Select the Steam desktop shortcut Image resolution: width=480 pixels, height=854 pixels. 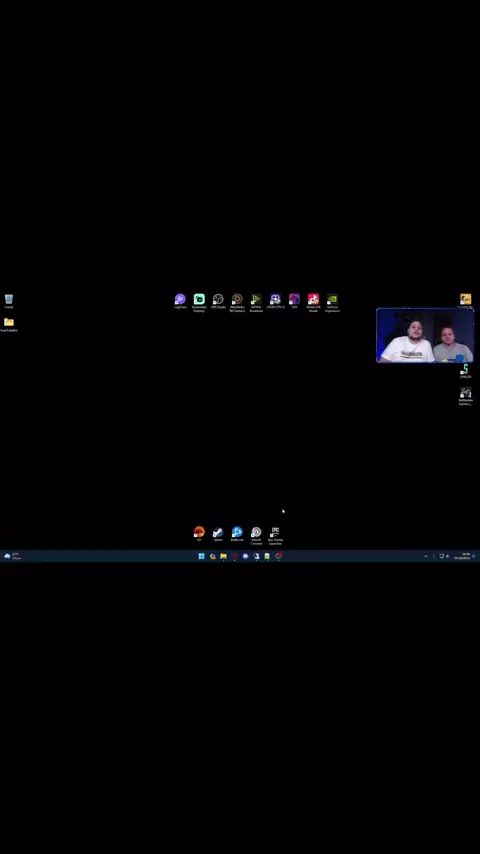click(218, 534)
